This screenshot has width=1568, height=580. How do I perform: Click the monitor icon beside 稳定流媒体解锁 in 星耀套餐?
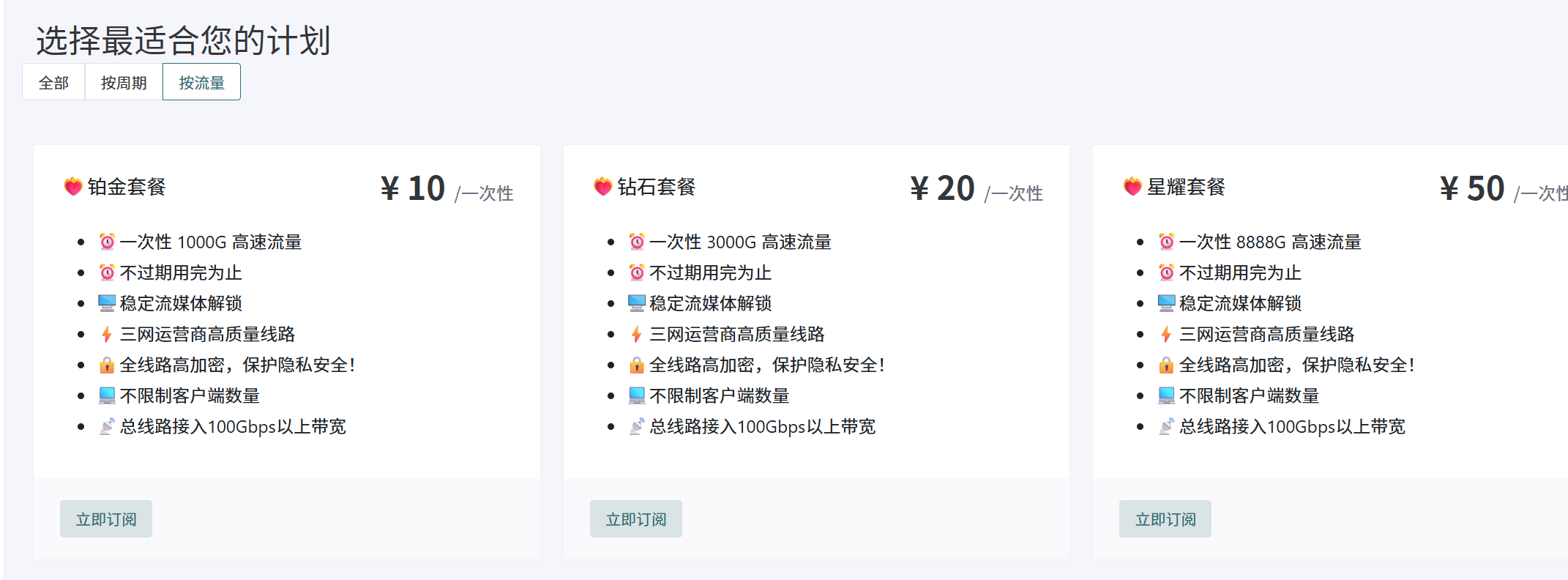click(1166, 303)
